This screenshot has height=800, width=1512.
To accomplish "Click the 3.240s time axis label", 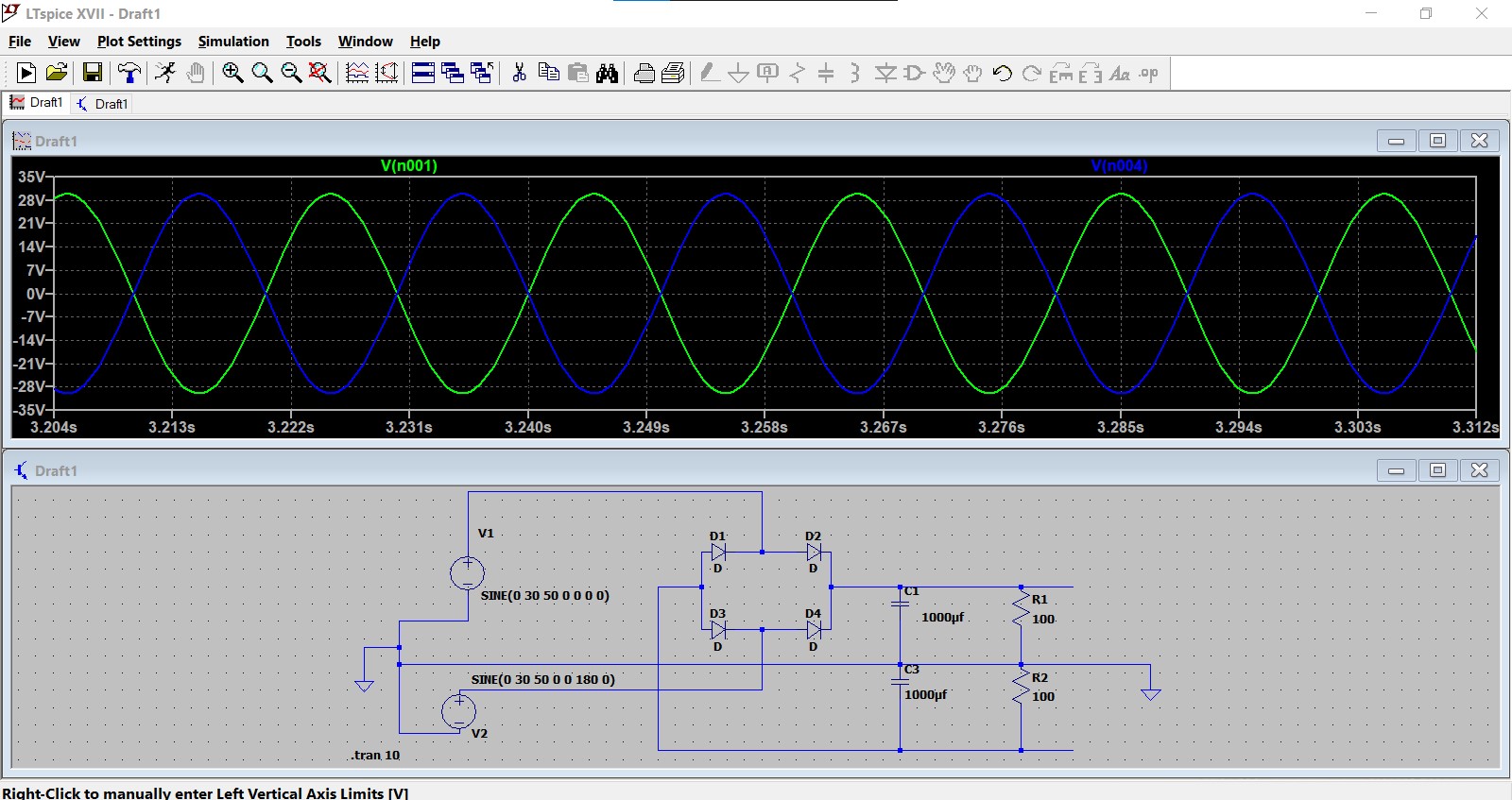I will pos(527,428).
